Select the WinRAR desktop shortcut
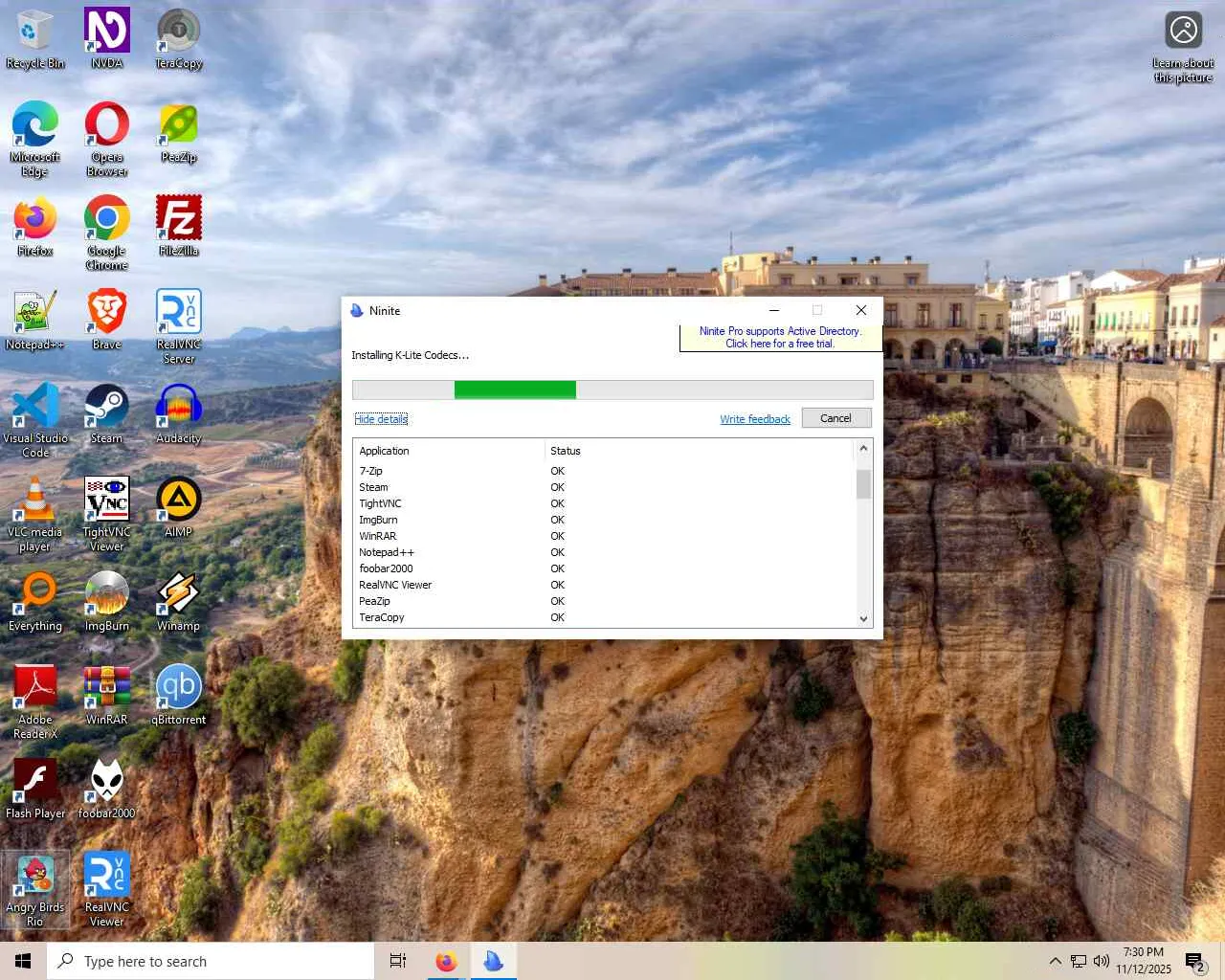Image resolution: width=1225 pixels, height=980 pixels. pos(107,696)
